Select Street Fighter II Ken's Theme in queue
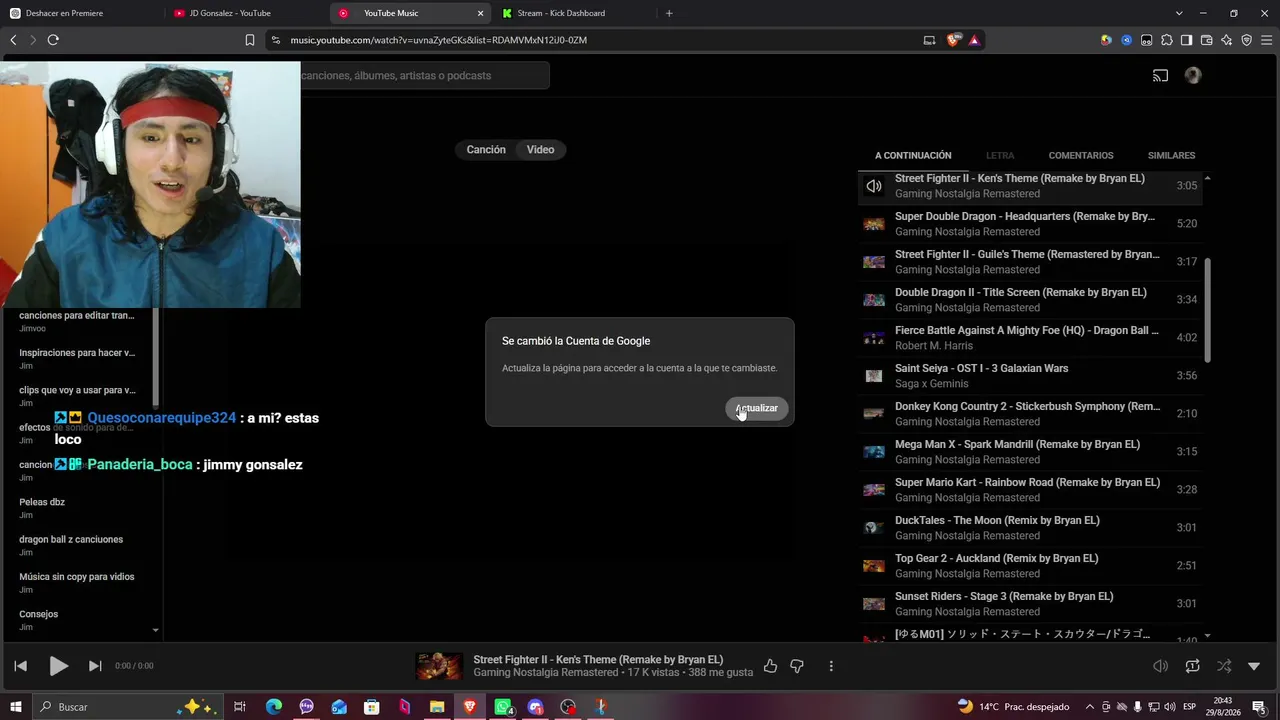Screen dimensions: 1280x720 pos(1030,186)
